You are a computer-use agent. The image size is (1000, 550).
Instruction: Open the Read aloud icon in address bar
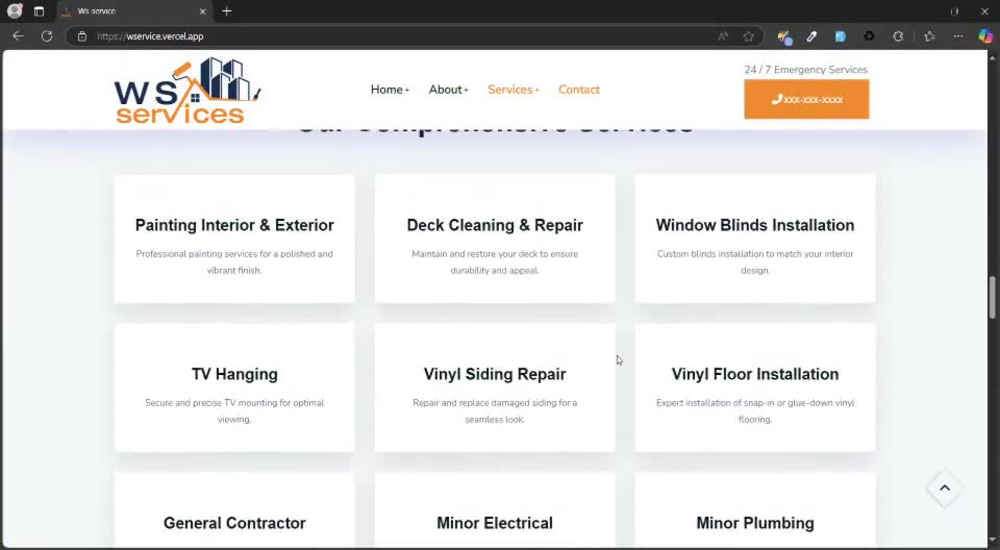coord(723,36)
